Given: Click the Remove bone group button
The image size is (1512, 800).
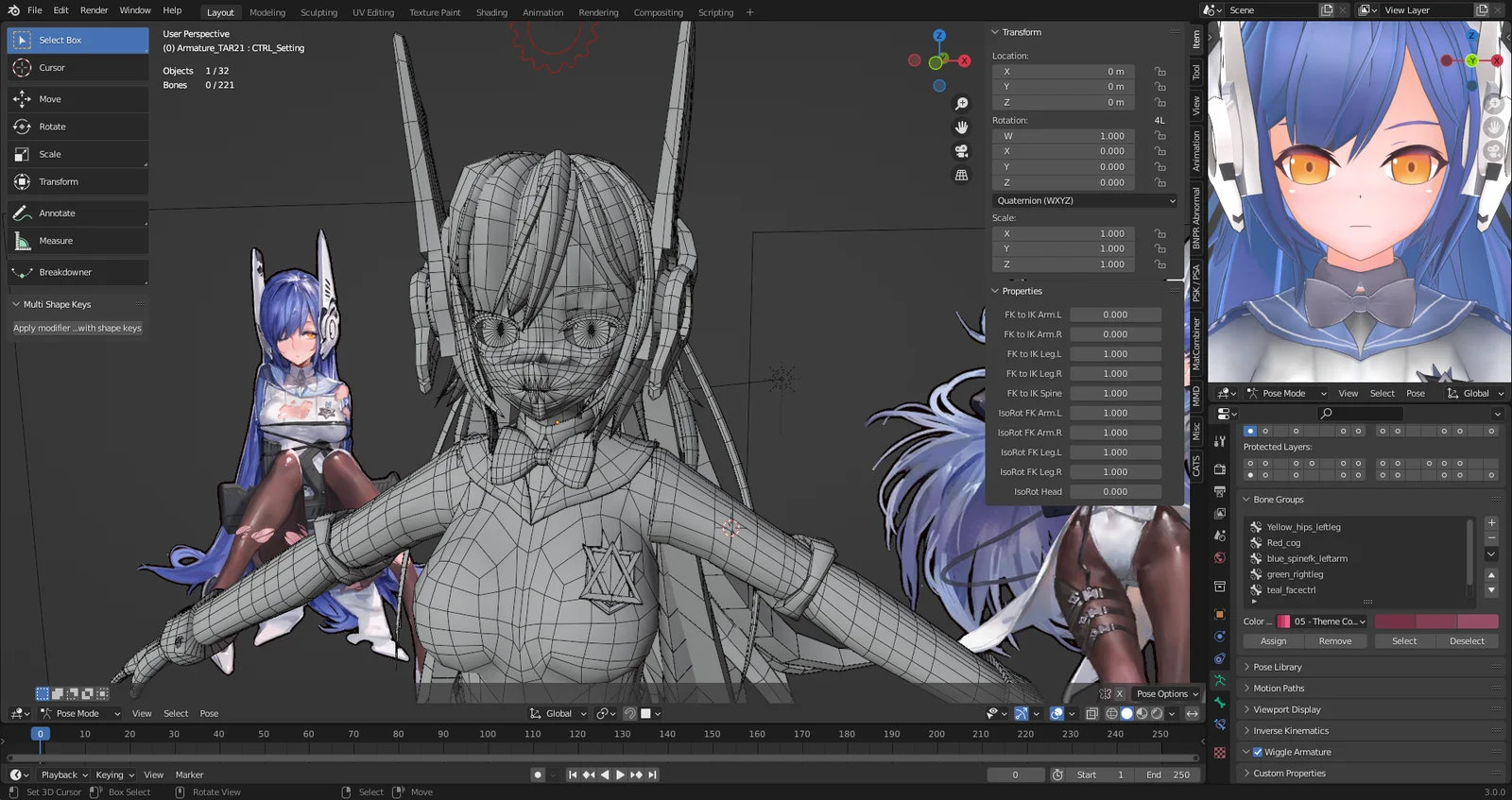Looking at the screenshot, I should pos(1334,641).
